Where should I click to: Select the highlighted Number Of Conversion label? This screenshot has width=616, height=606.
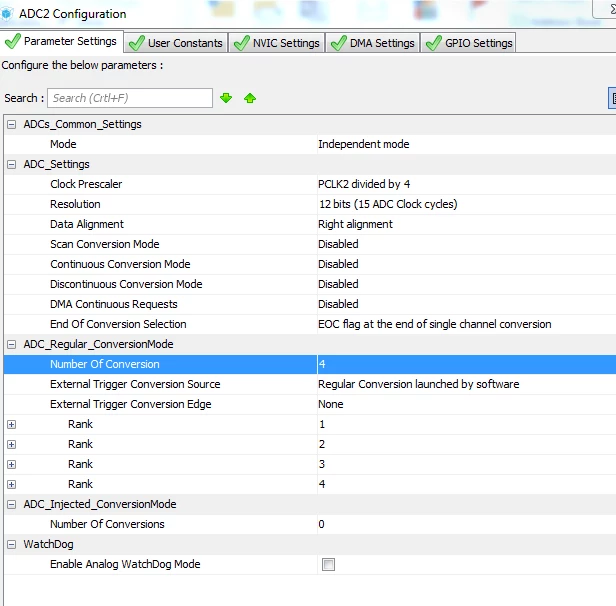coord(105,364)
